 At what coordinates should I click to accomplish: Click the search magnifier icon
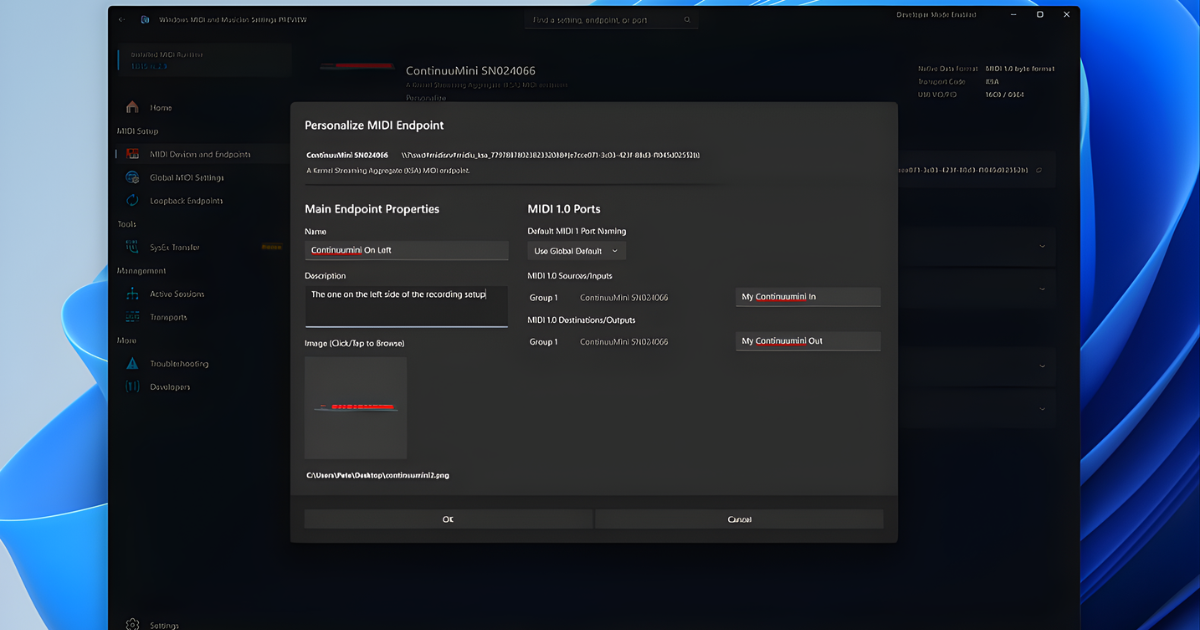click(688, 19)
